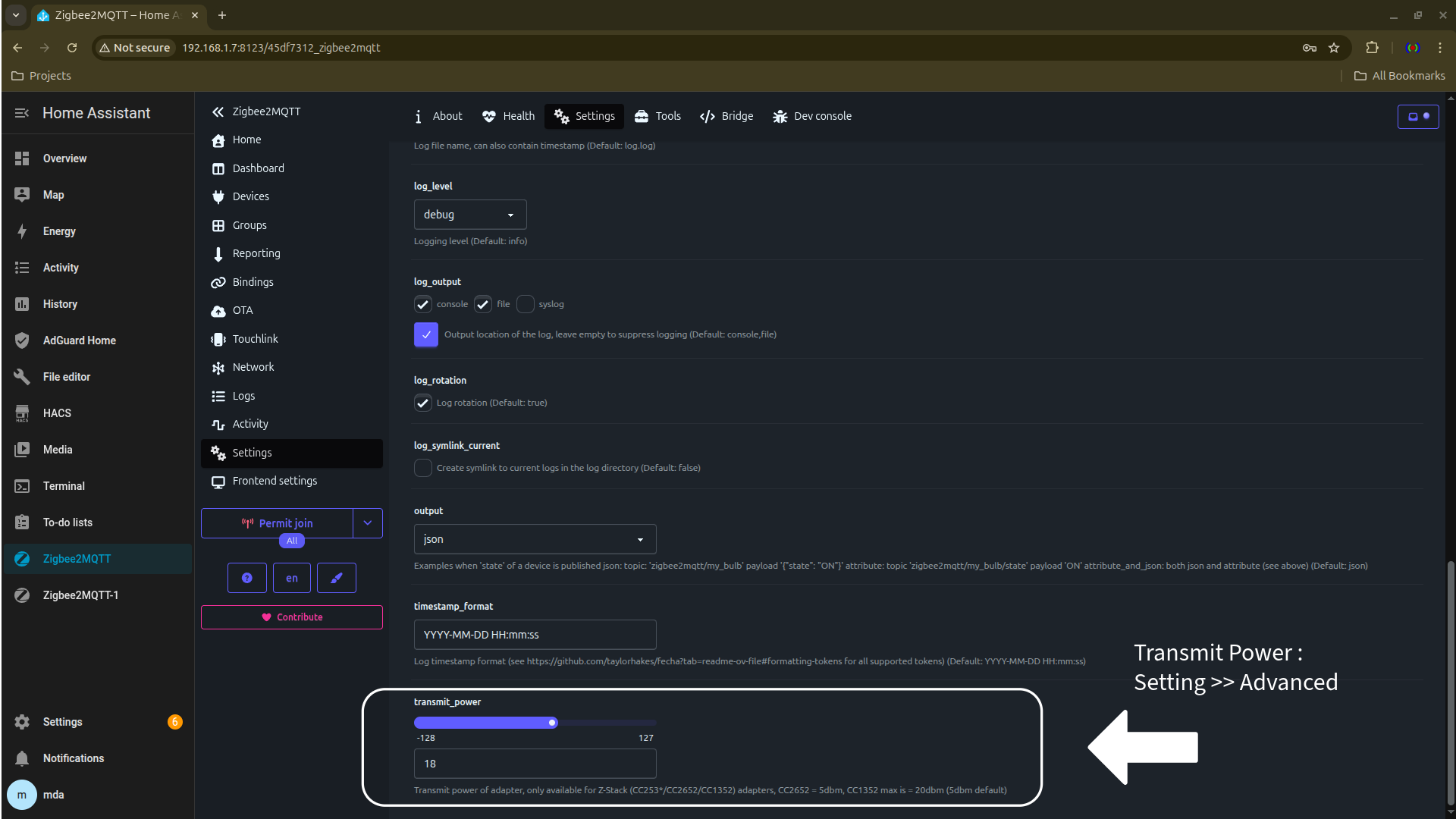1456x819 pixels.
Task: Open Projects bookmark folder
Action: pos(42,76)
